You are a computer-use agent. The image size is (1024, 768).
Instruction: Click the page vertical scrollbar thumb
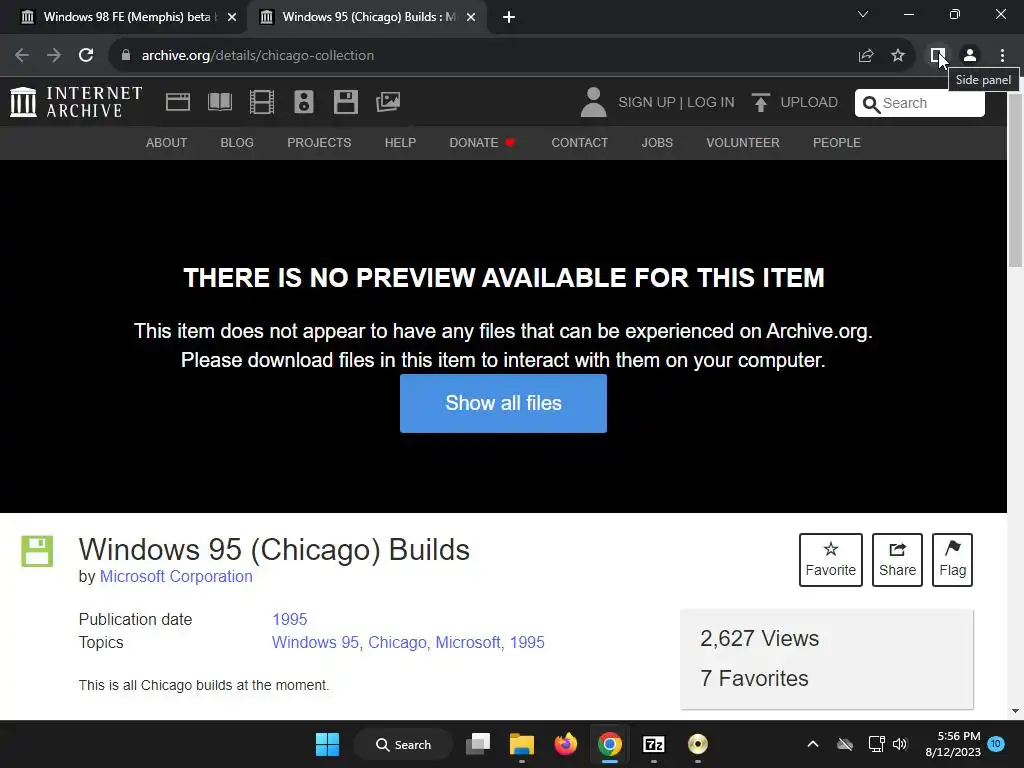click(x=1015, y=181)
